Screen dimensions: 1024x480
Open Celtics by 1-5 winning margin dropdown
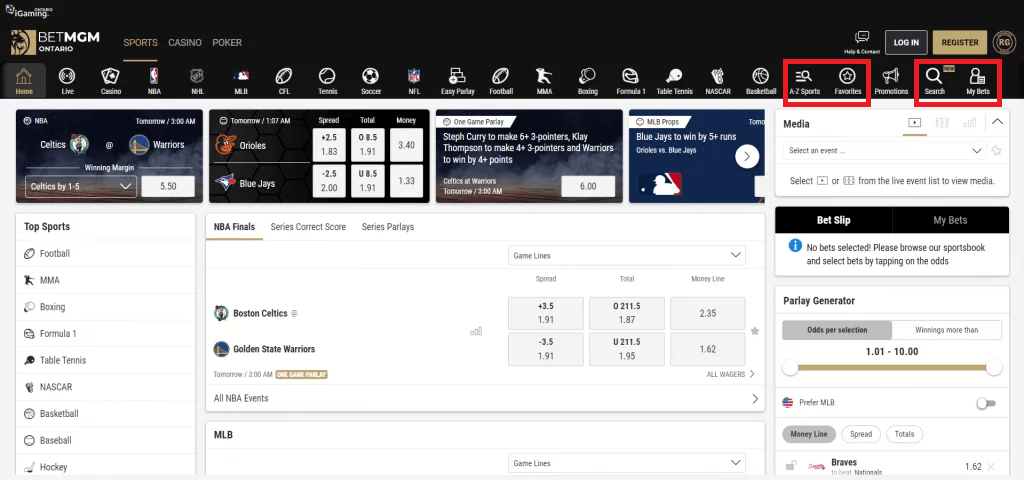tap(81, 186)
